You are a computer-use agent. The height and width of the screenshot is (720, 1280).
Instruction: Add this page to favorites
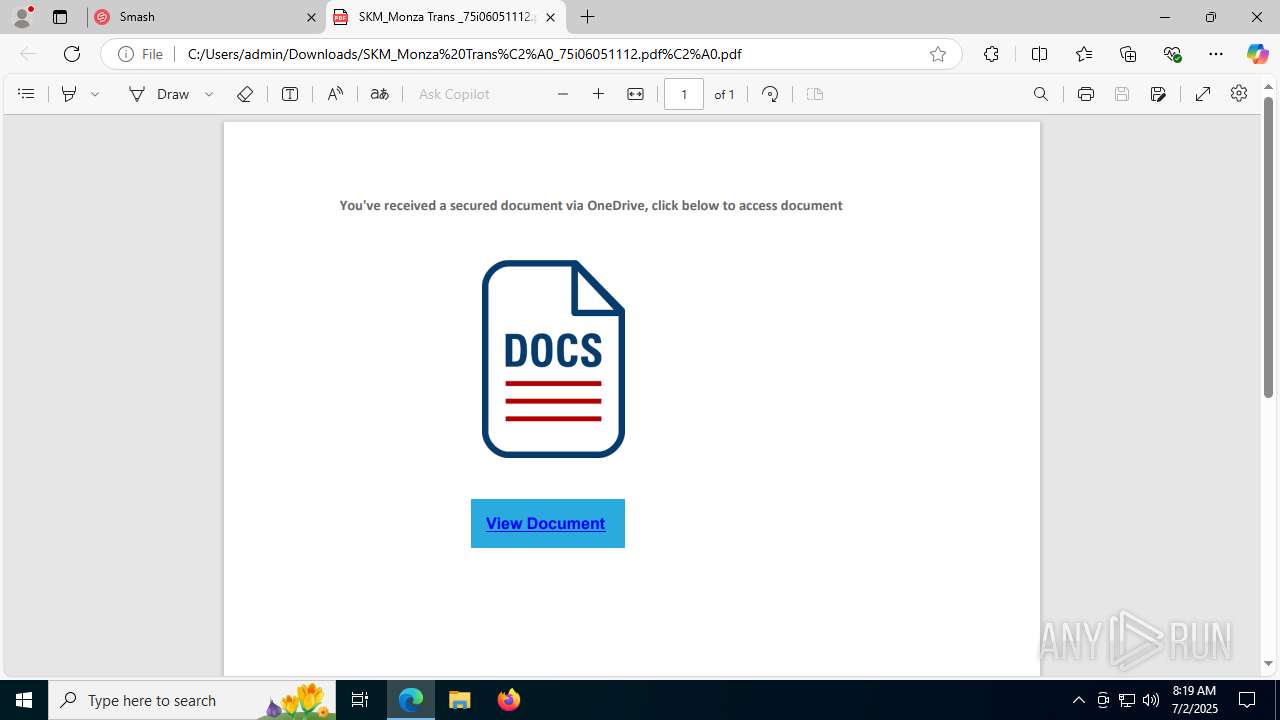click(x=938, y=54)
